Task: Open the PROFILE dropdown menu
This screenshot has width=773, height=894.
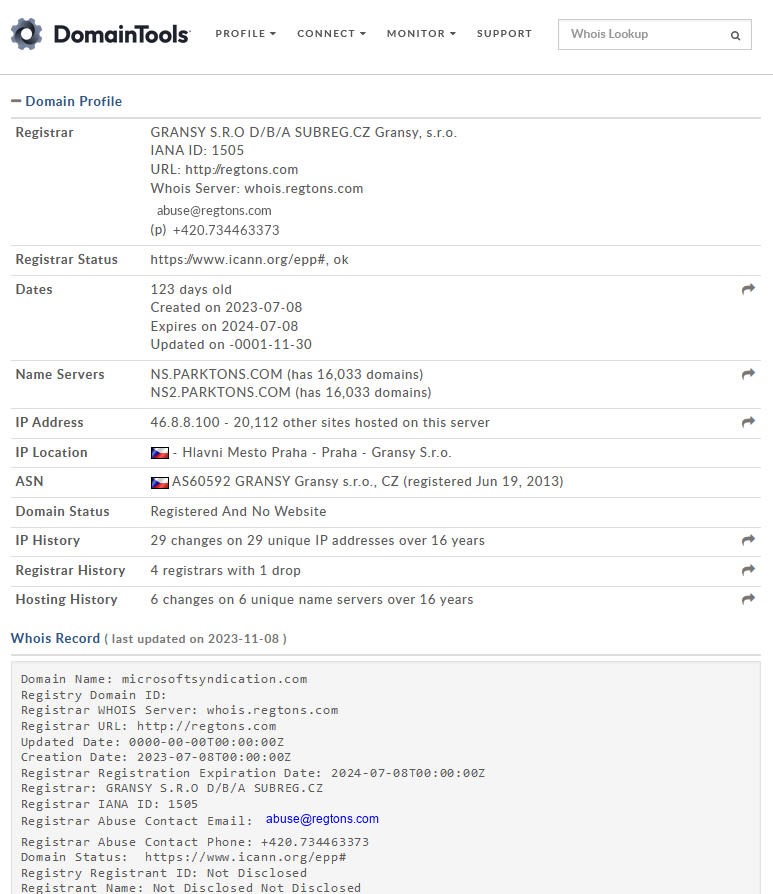Action: click(x=245, y=34)
